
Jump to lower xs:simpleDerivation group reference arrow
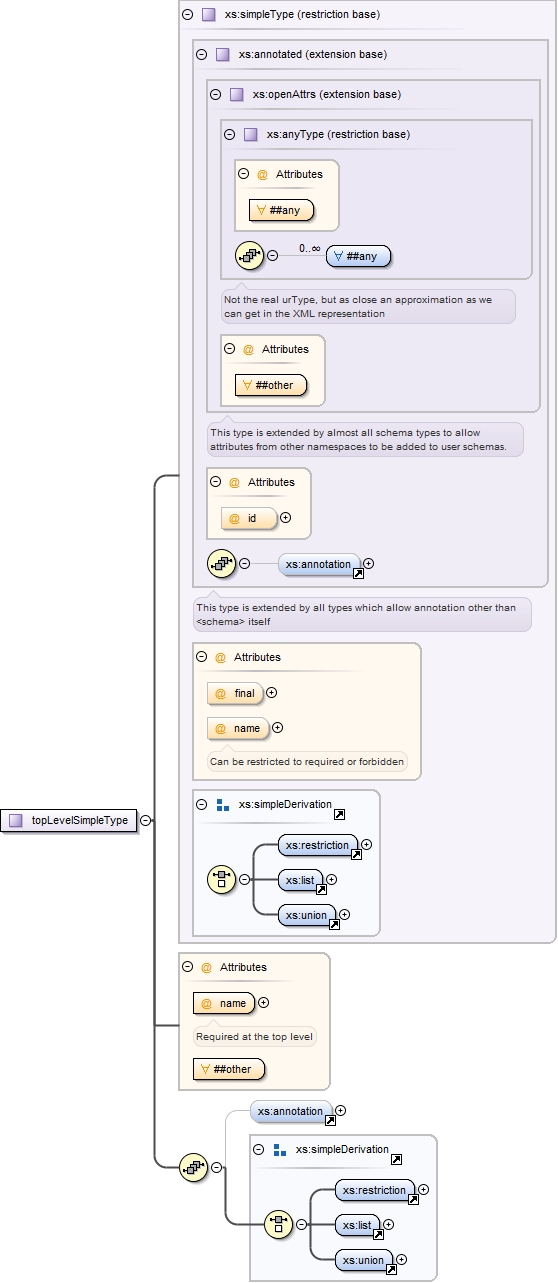[397, 1159]
